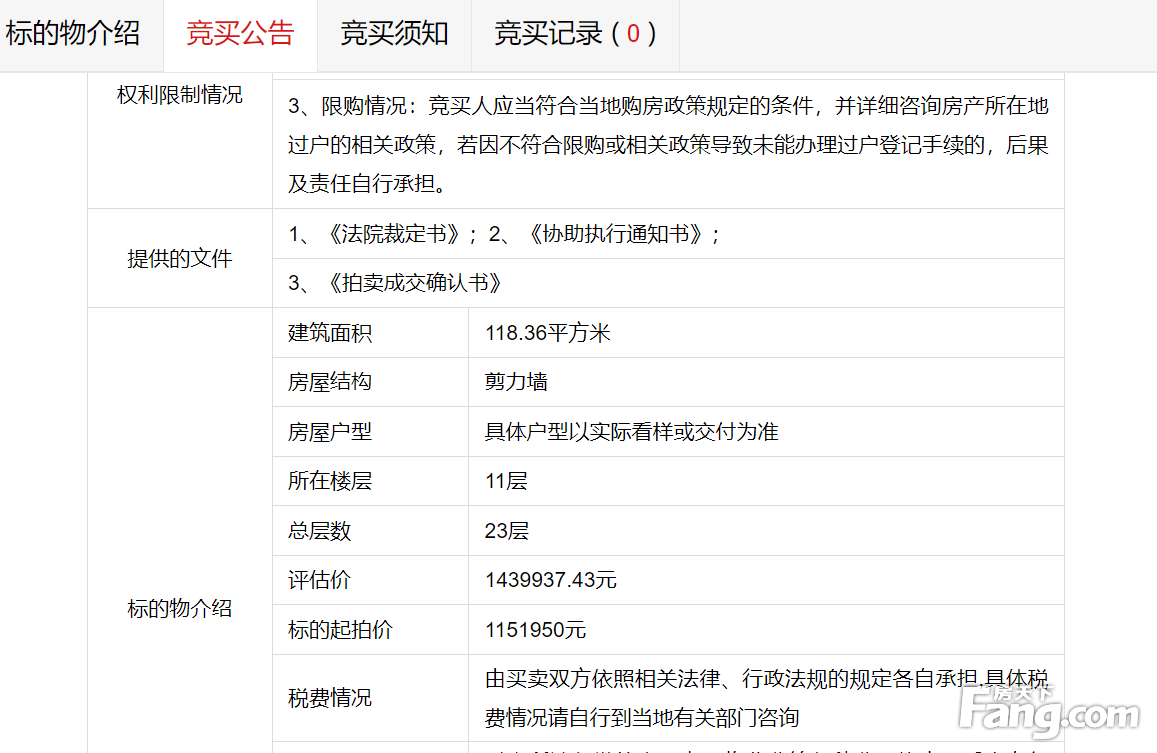Open the 竞买须知 tab
The width and height of the screenshot is (1157, 753).
pos(394,34)
